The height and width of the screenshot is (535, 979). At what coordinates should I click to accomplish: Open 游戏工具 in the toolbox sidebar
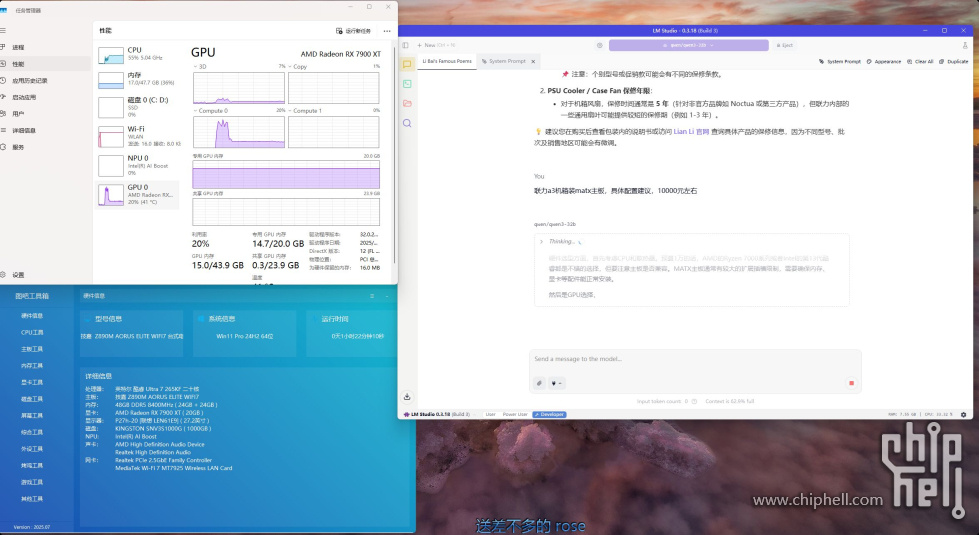pos(32,482)
